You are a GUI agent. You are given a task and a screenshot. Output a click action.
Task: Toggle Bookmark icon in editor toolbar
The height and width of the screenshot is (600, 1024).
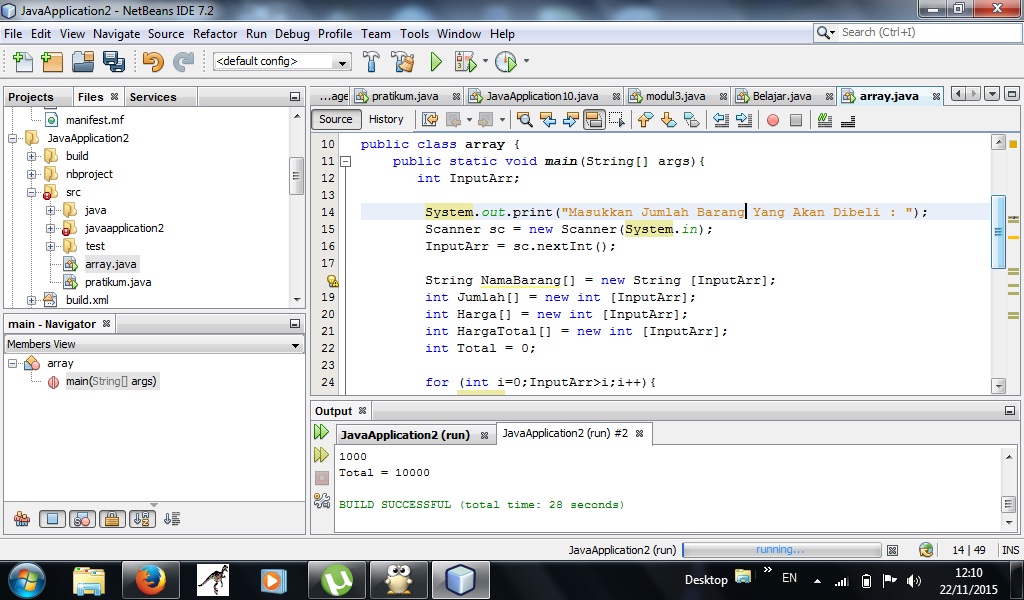(x=692, y=119)
